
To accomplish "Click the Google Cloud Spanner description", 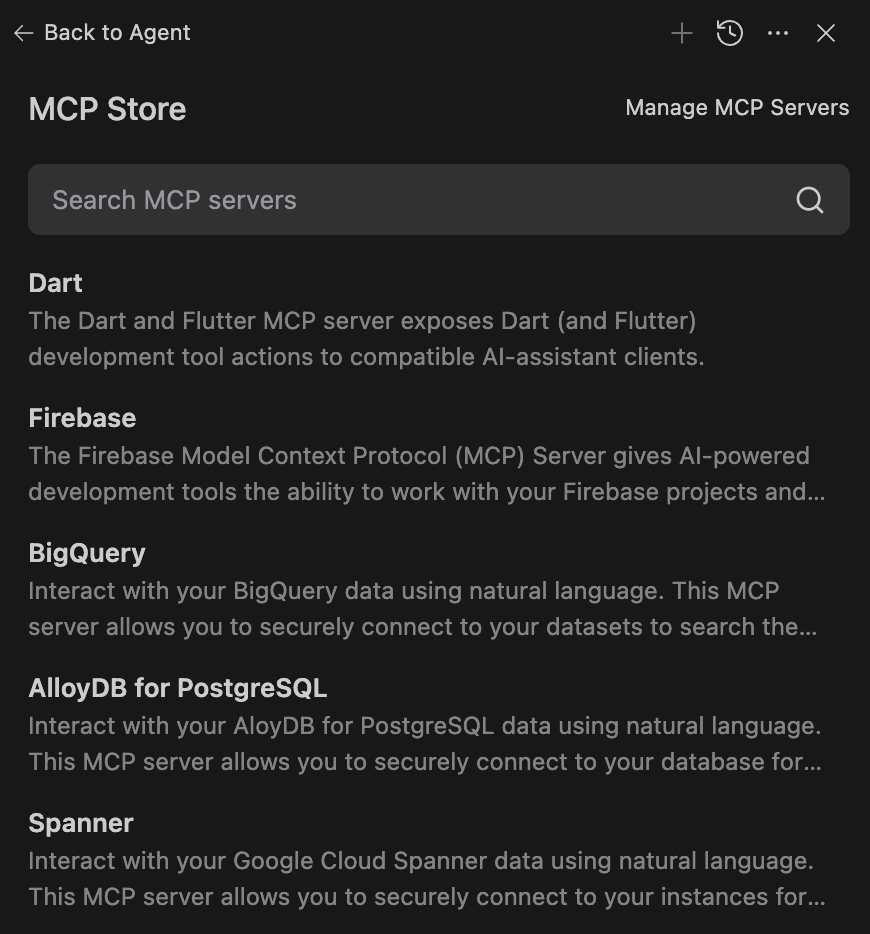I will pos(420,879).
